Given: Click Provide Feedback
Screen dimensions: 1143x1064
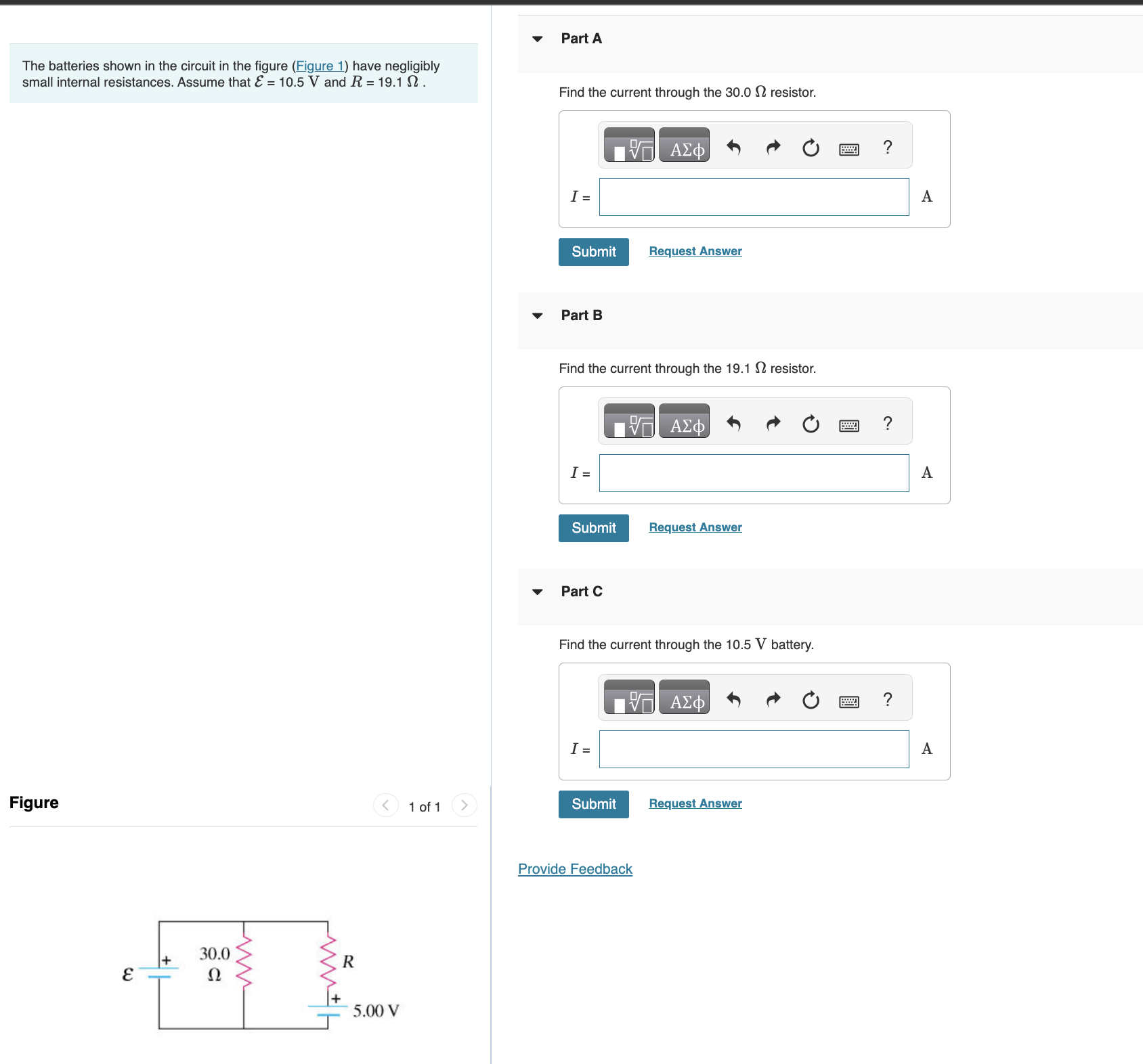Looking at the screenshot, I should coord(574,869).
